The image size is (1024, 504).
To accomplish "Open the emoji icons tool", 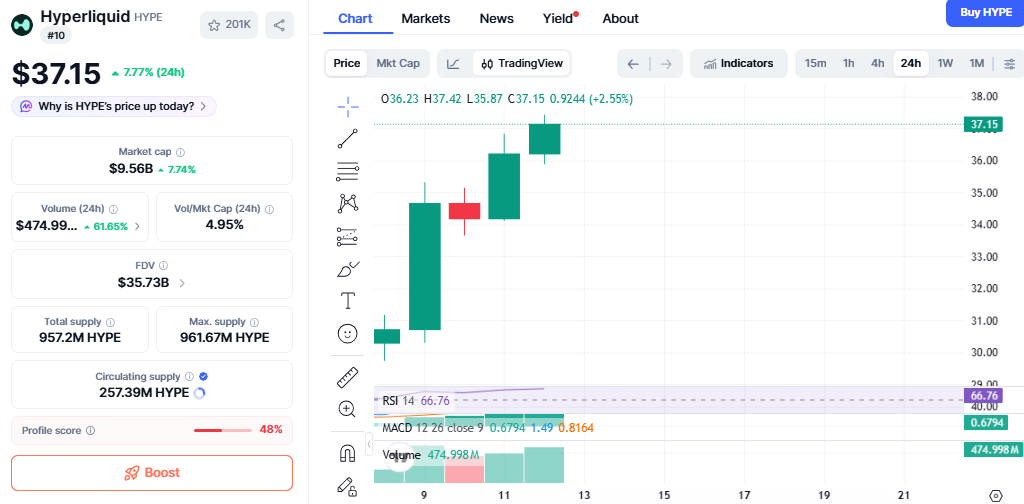I will coord(348,333).
